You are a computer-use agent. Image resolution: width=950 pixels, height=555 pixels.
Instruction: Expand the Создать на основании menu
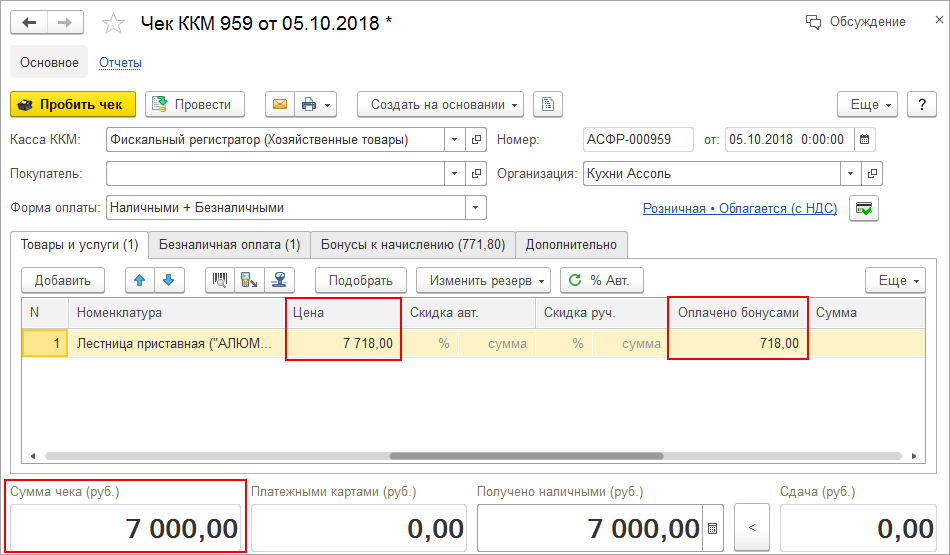[x=440, y=104]
